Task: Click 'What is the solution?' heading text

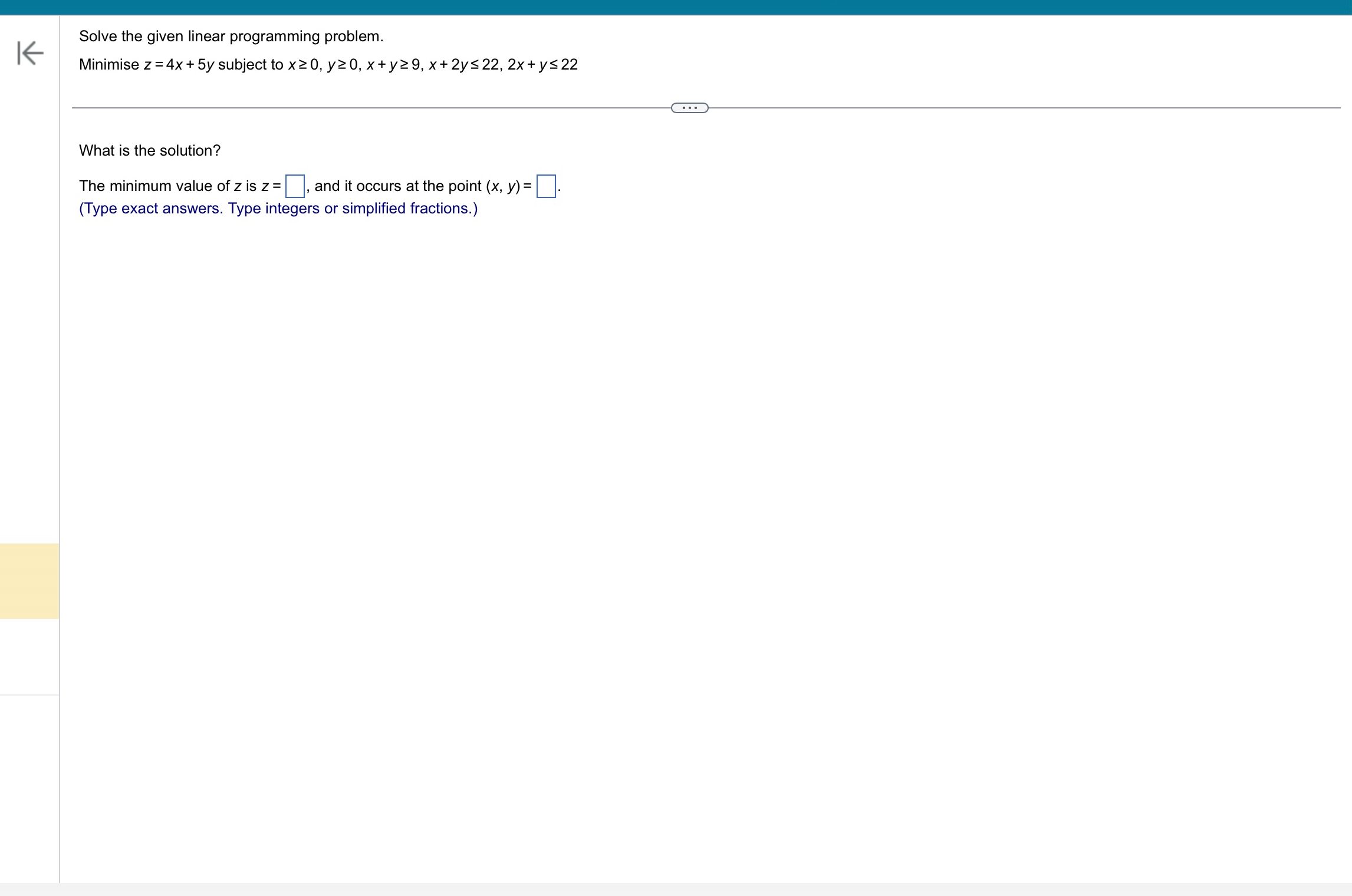Action: point(149,150)
